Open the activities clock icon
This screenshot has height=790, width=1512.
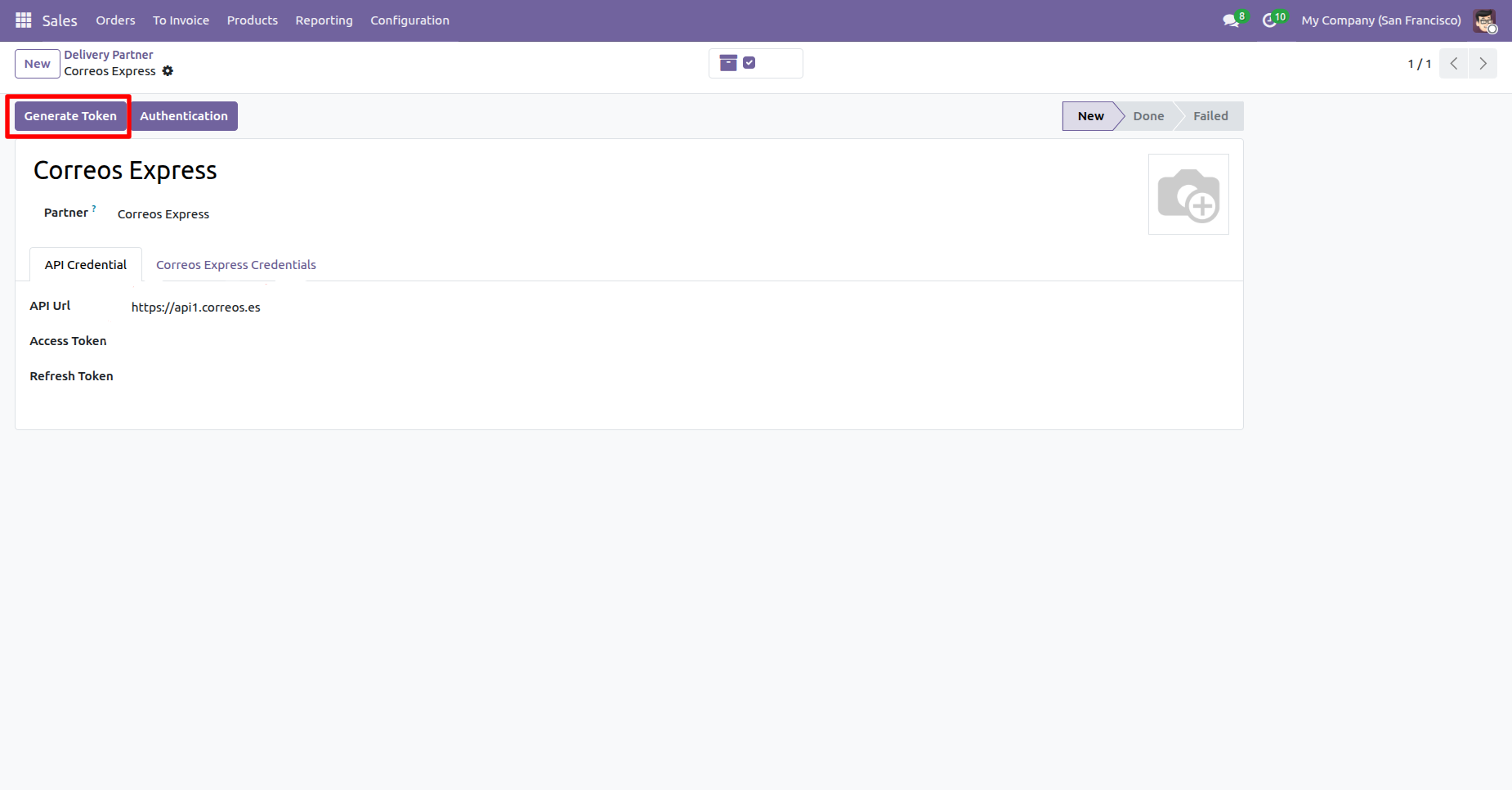click(1269, 20)
